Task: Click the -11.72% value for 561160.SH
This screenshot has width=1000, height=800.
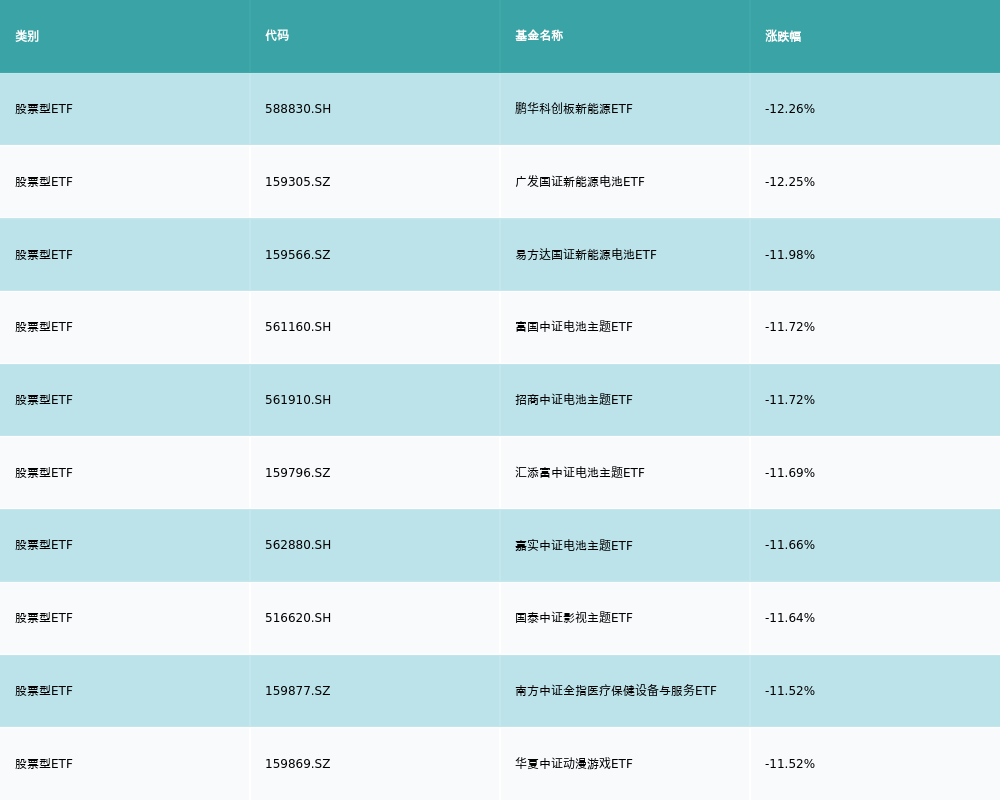Action: [x=790, y=327]
